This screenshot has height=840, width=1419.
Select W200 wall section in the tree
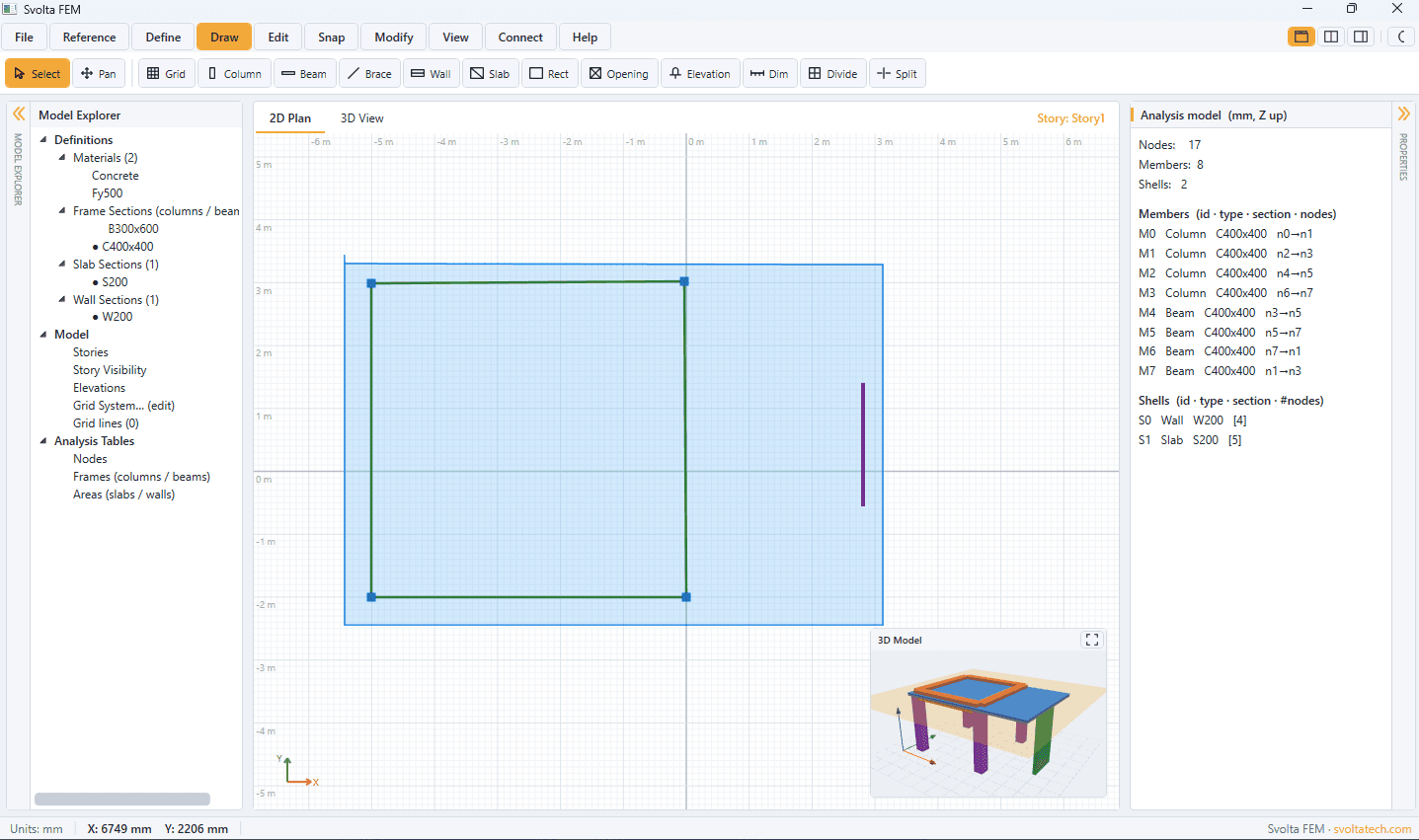(x=117, y=317)
